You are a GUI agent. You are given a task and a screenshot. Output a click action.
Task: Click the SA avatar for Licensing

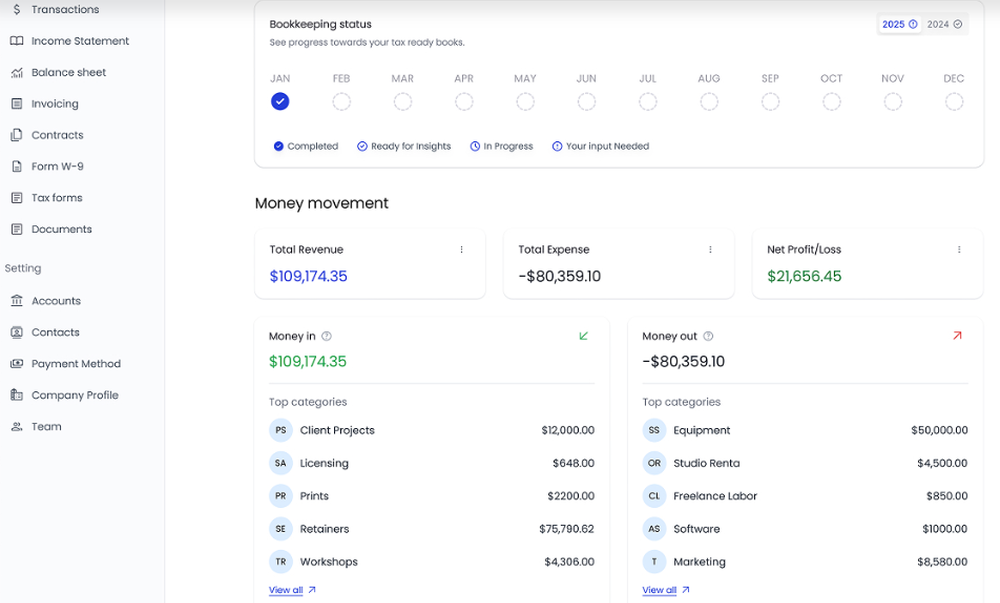tap(281, 463)
